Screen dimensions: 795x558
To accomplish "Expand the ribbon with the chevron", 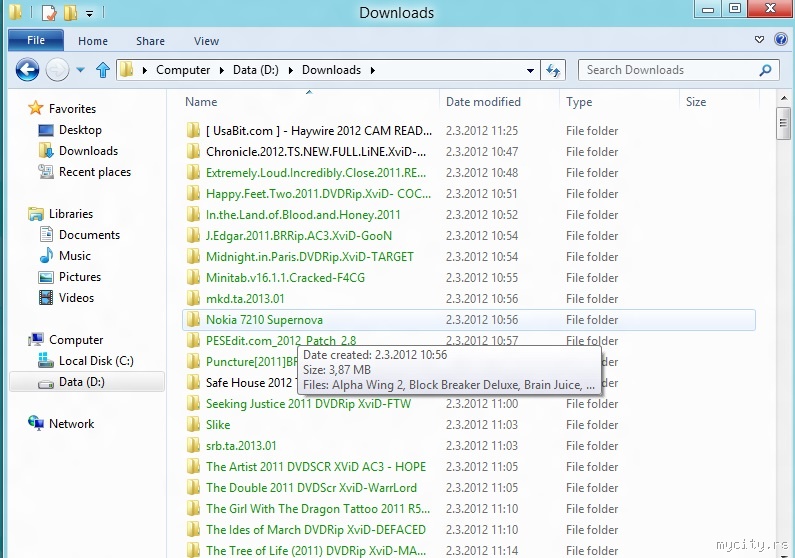I will tap(759, 40).
